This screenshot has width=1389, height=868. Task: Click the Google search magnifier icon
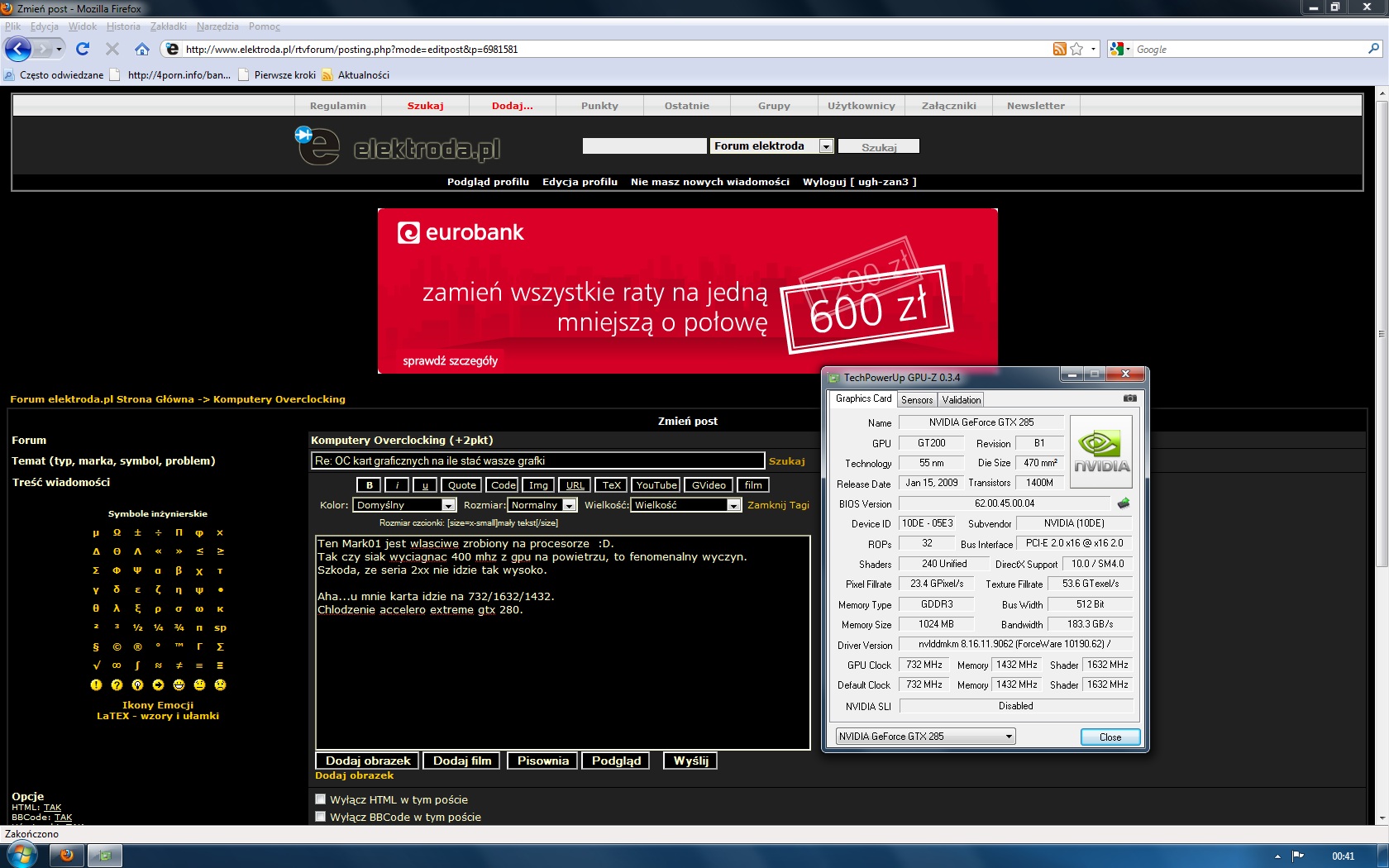tap(1373, 49)
